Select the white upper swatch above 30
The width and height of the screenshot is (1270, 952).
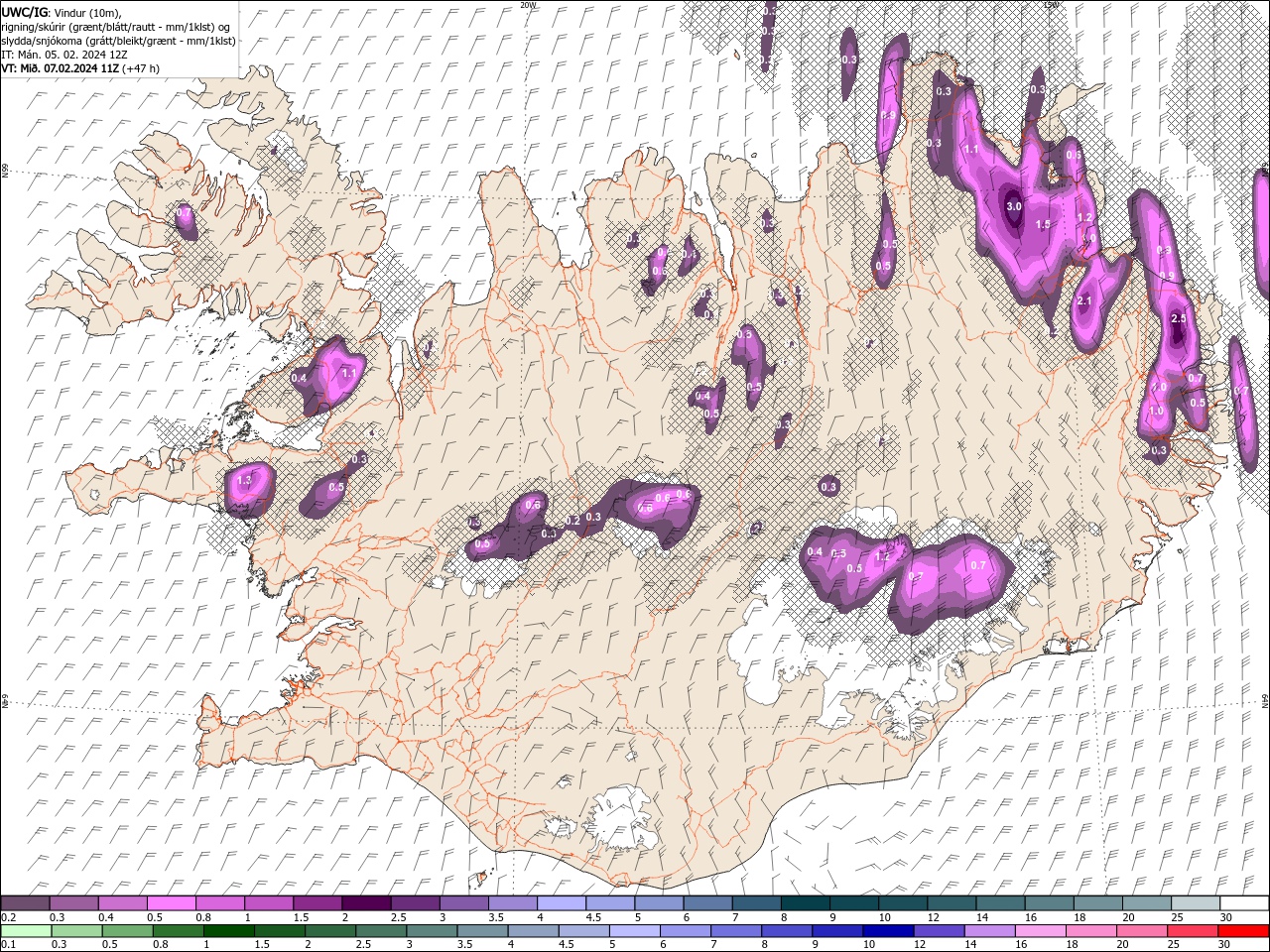[1244, 903]
